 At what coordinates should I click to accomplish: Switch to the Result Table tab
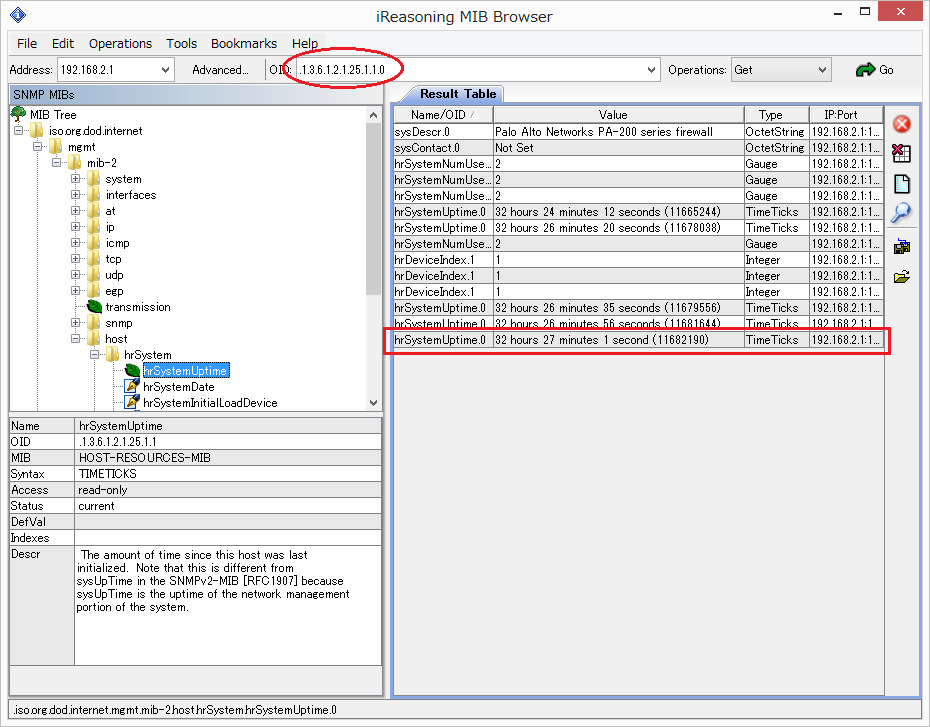[457, 93]
